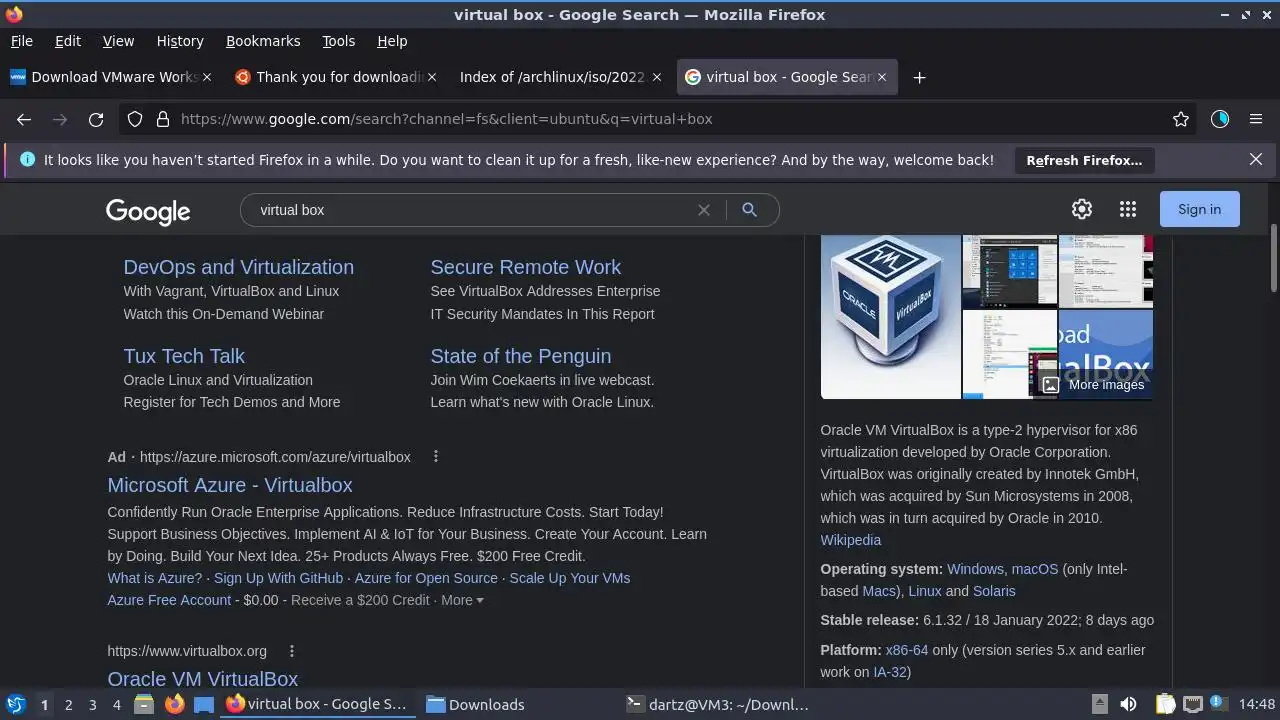This screenshot has width=1280, height=720.
Task: Switch to workspace 4
Action: pos(116,705)
